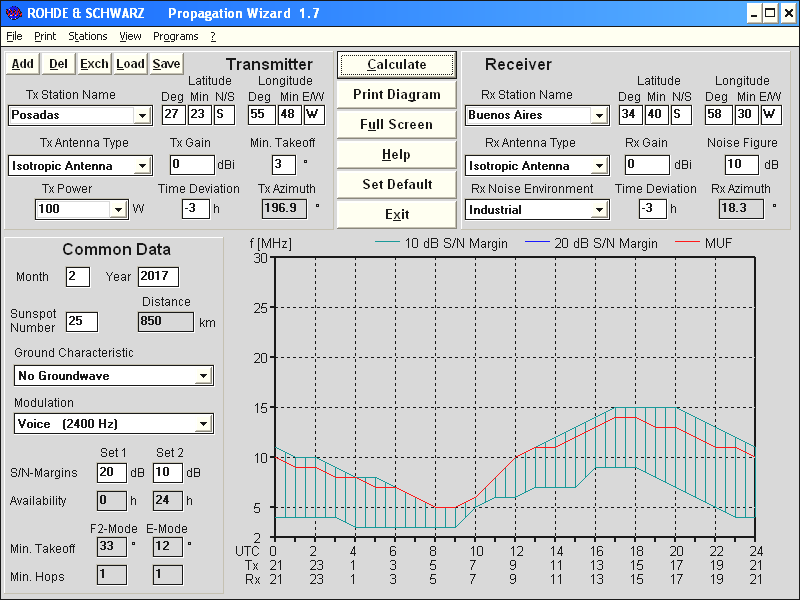Click the Help button
Viewport: 800px width, 600px height.
pyautogui.click(x=396, y=155)
